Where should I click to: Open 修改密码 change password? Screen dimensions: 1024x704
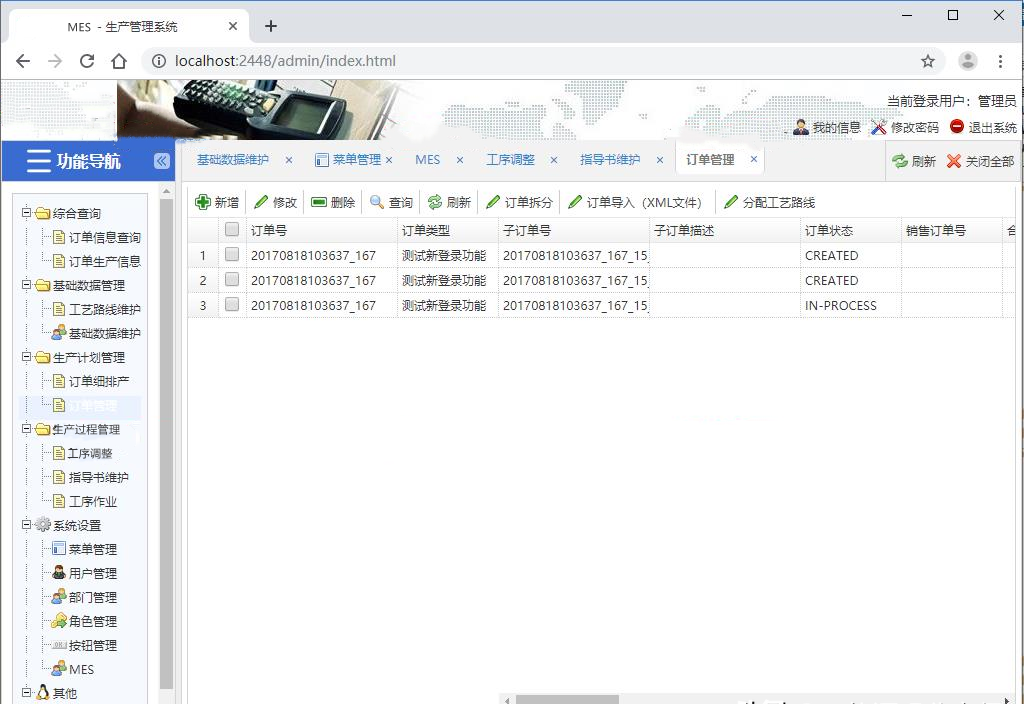pyautogui.click(x=905, y=127)
